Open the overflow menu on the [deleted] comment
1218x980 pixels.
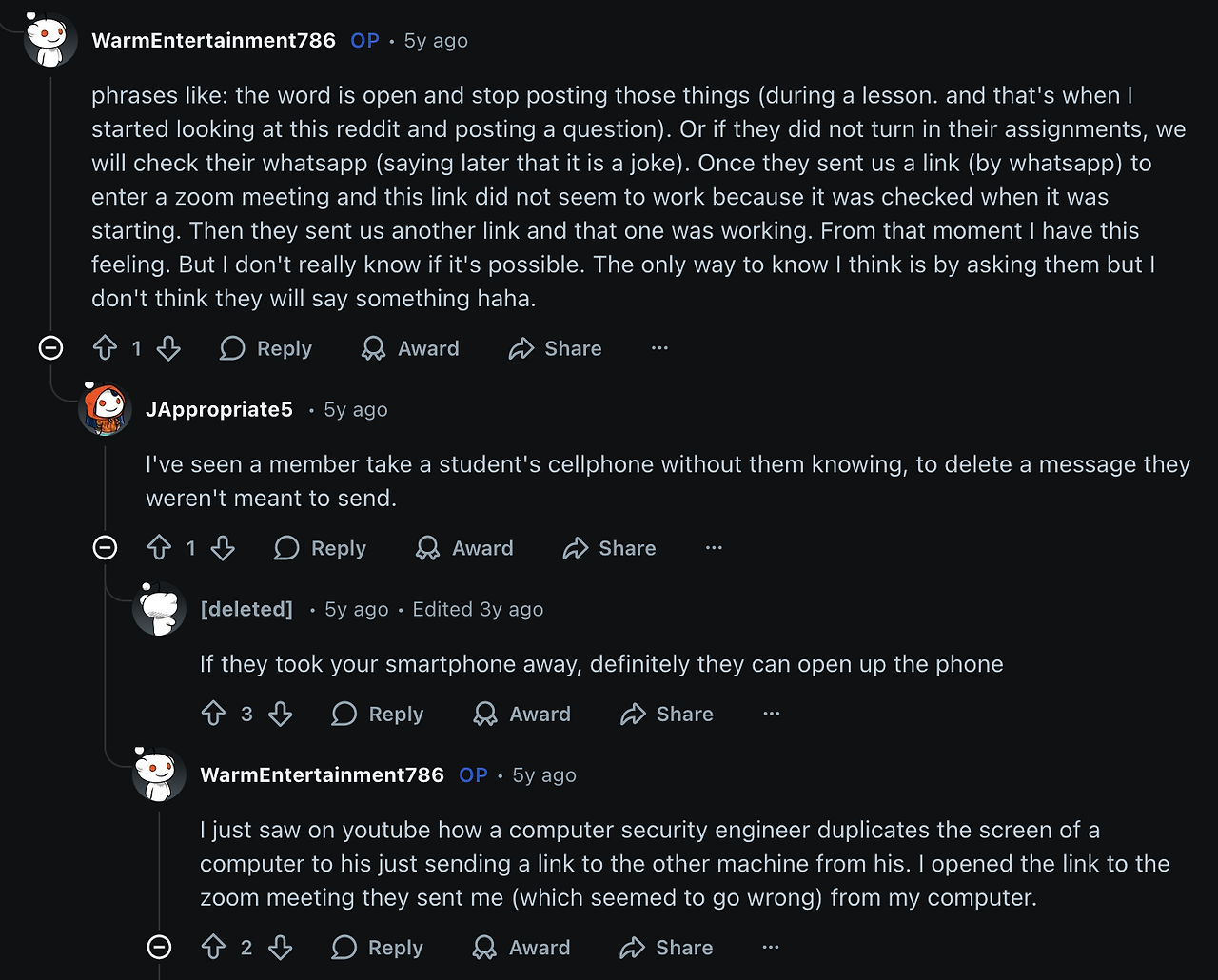(x=770, y=714)
